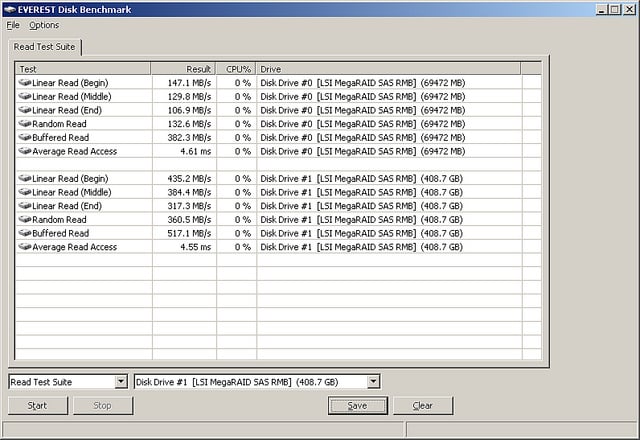Clear the benchmark results
This screenshot has width=640, height=440.
pyautogui.click(x=422, y=405)
